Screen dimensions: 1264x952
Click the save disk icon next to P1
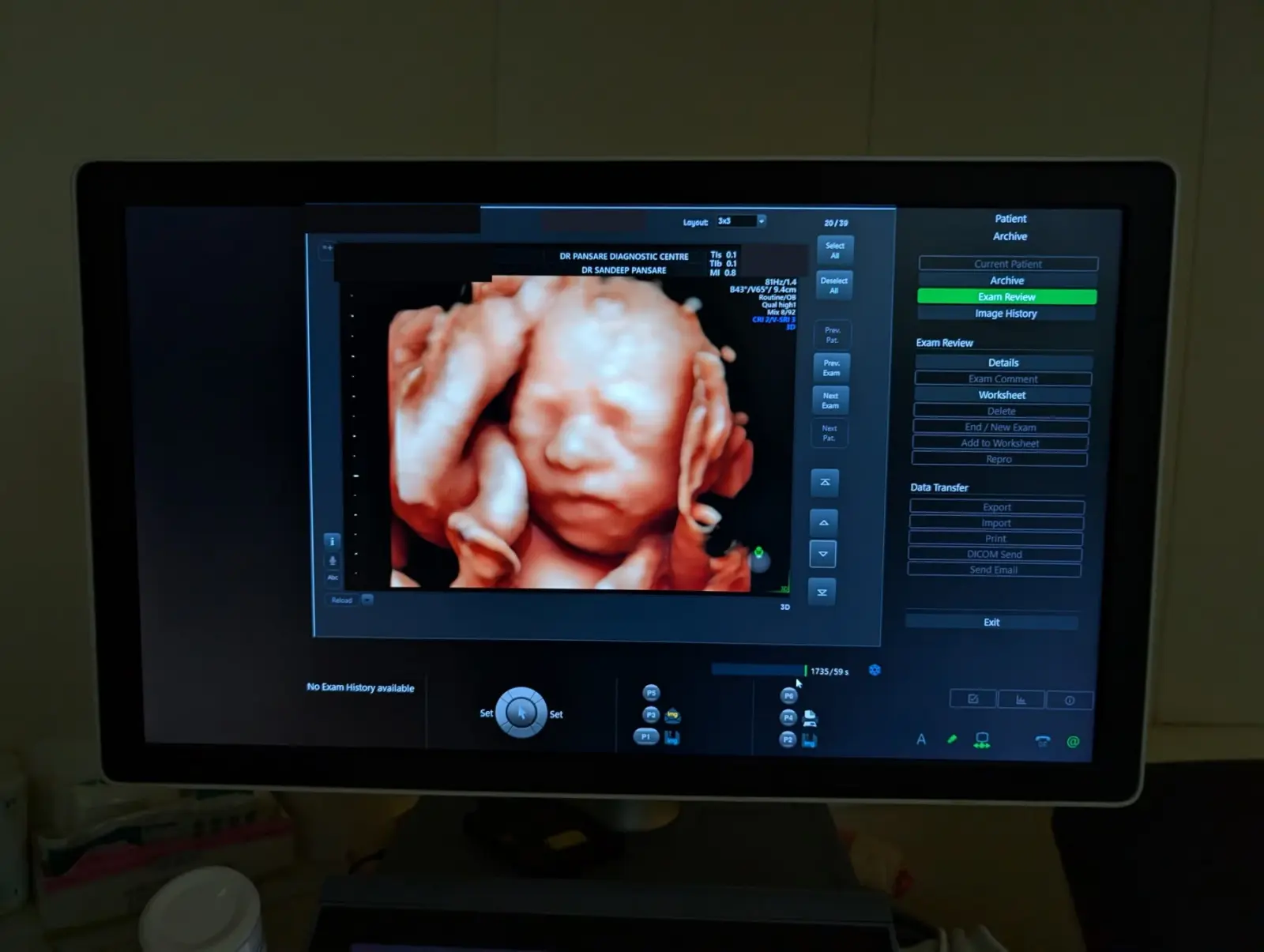[x=671, y=738]
